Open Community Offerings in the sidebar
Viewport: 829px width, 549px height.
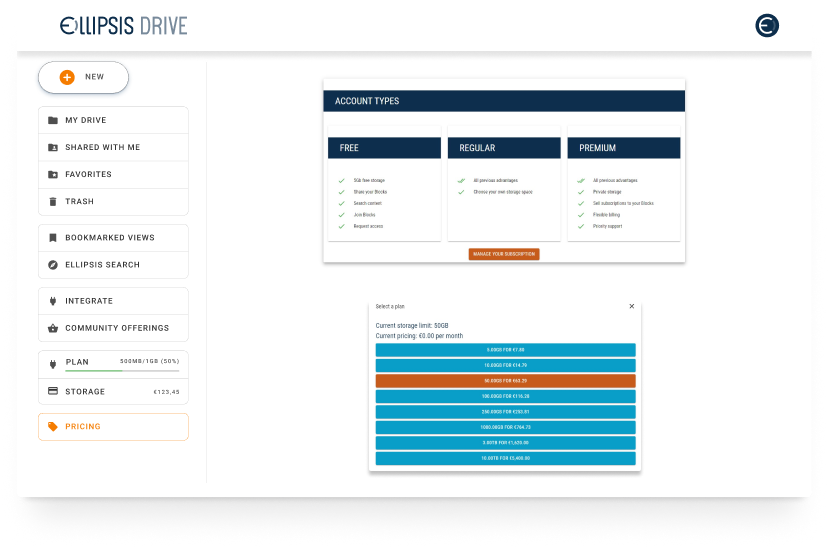pyautogui.click(x=113, y=328)
